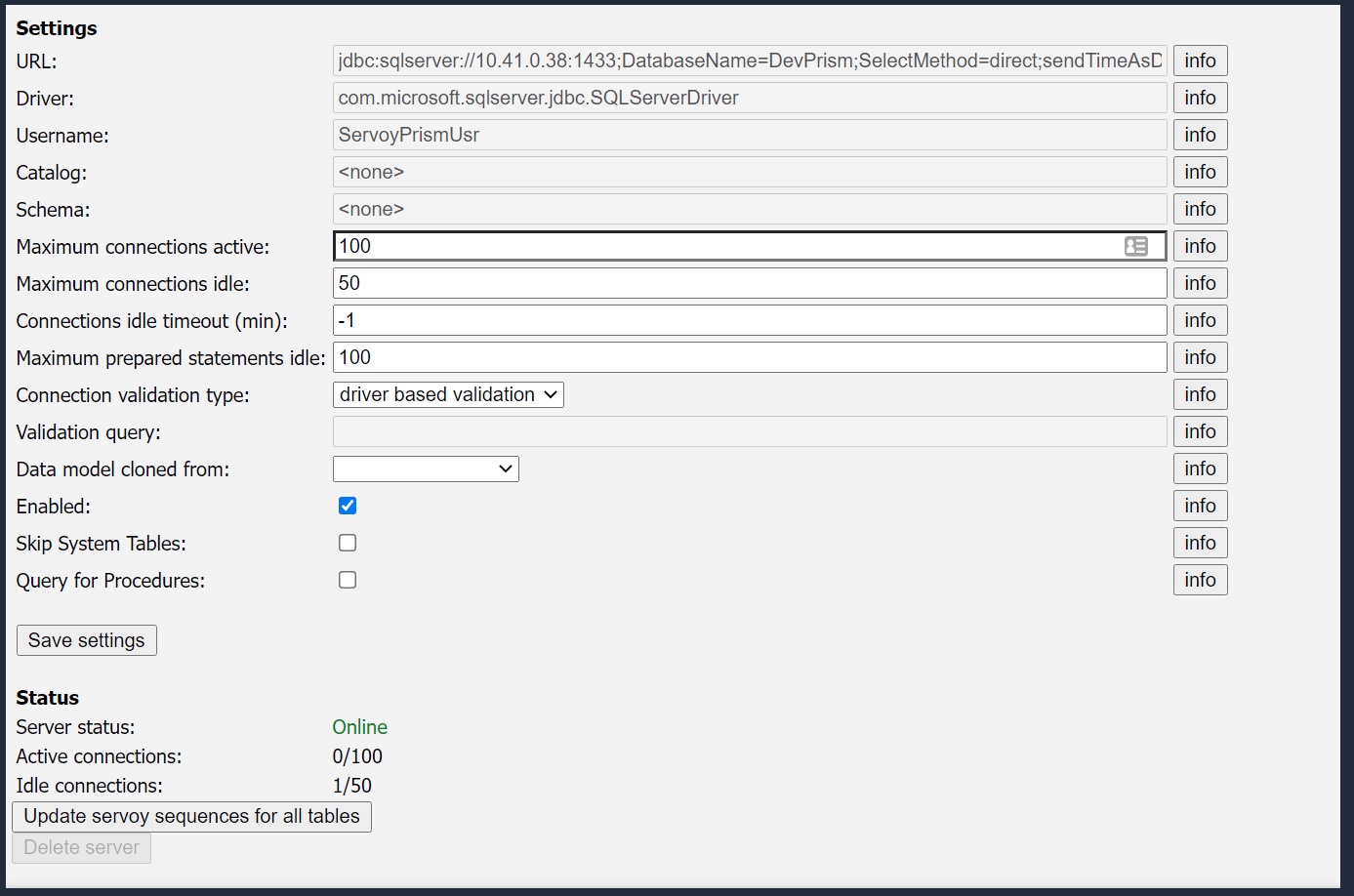Click the Maximum connections idle field showing 50
The height and width of the screenshot is (896, 1354).
pyautogui.click(x=750, y=283)
